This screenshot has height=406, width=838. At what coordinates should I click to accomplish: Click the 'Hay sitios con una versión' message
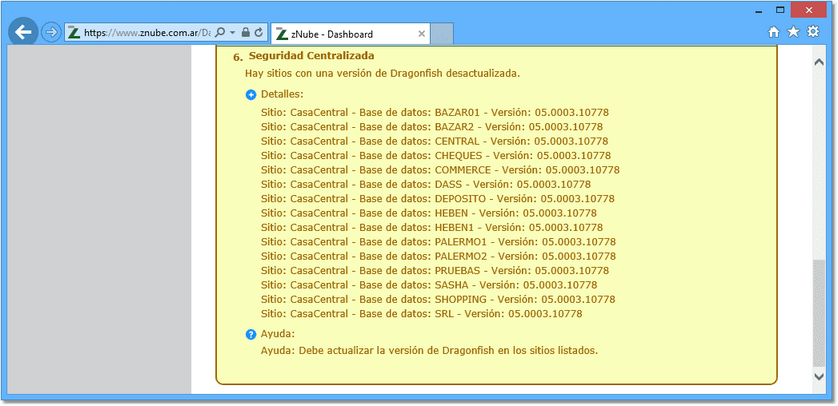[383, 74]
